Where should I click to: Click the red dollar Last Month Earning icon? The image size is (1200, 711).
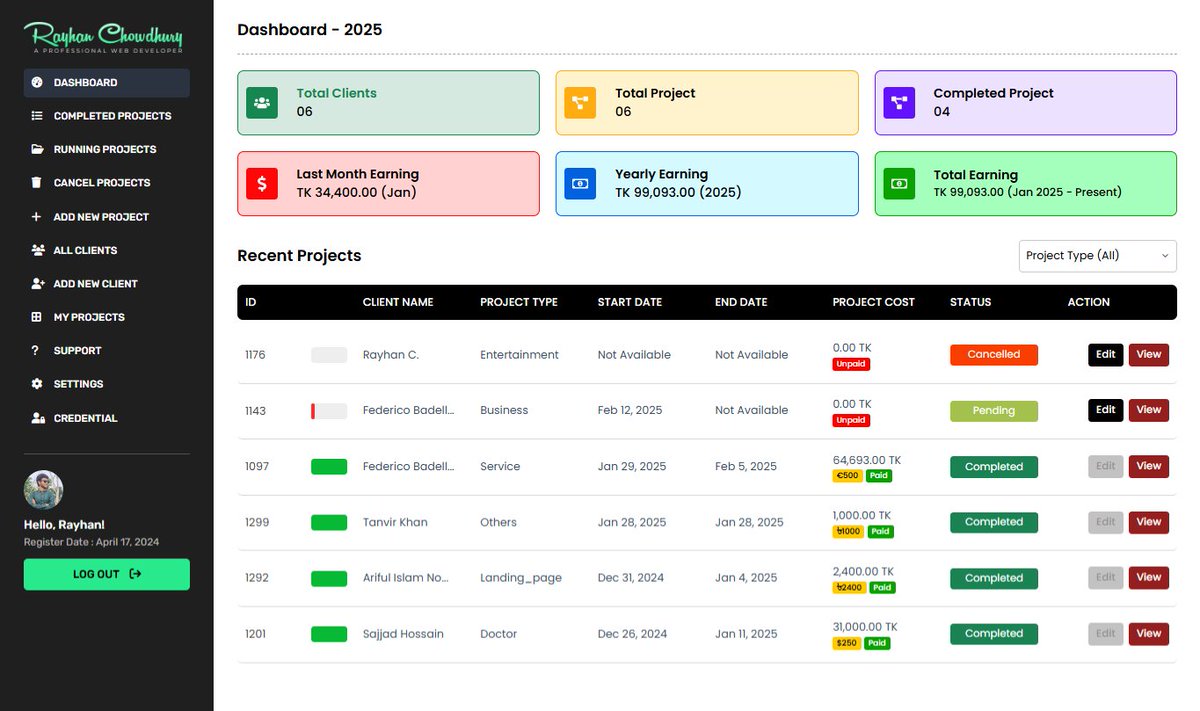[x=262, y=183]
